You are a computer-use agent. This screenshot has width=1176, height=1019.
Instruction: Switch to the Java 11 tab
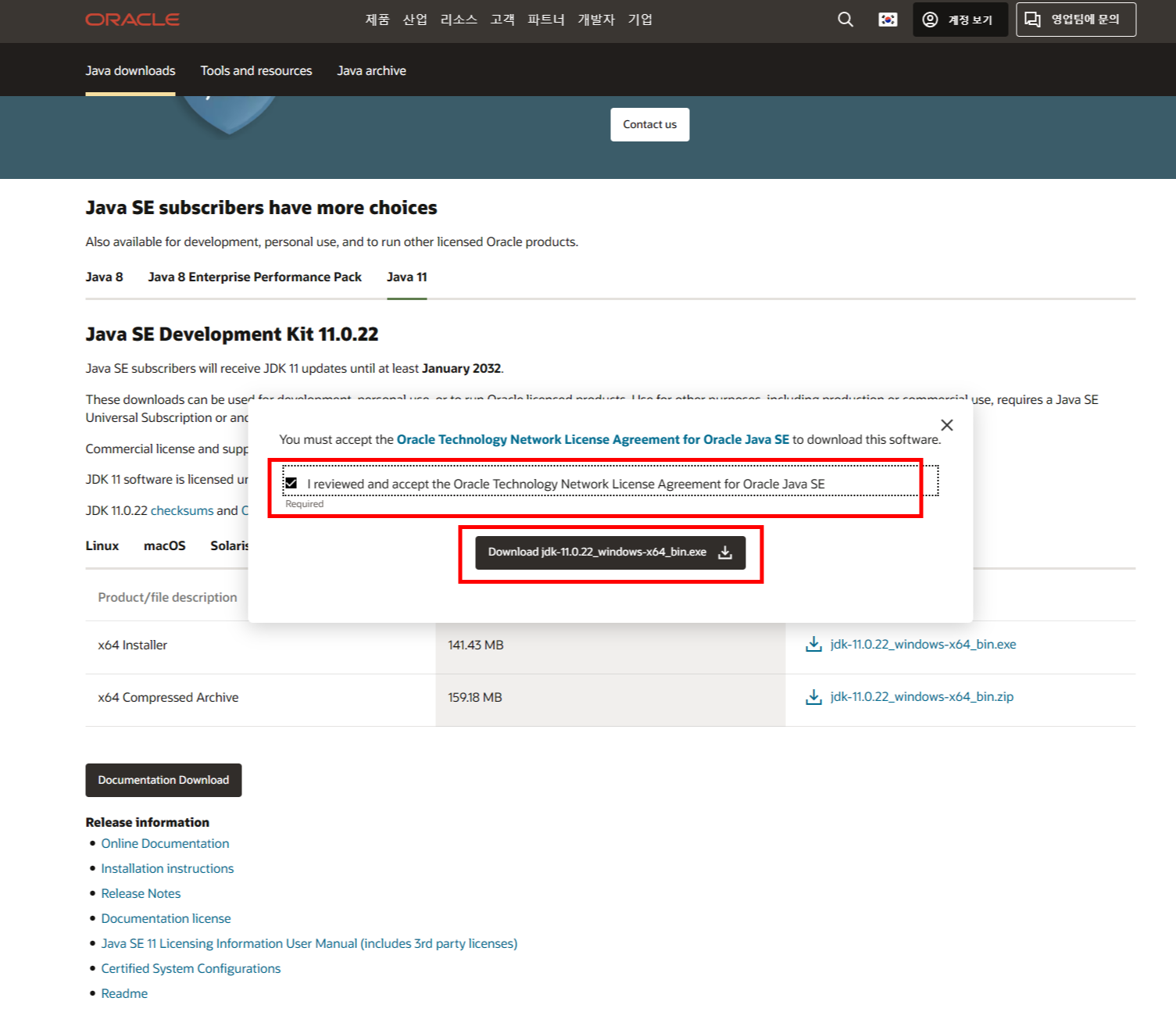click(x=406, y=277)
